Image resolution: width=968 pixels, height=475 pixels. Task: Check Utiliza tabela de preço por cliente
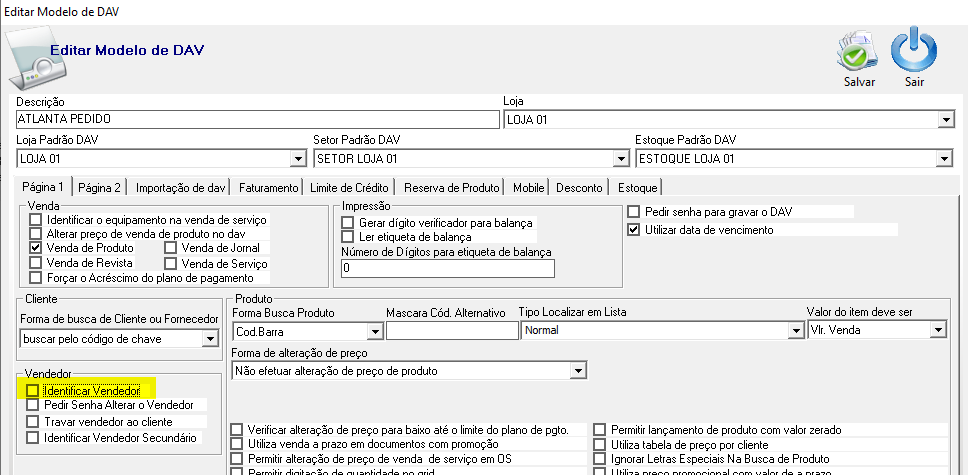pyautogui.click(x=600, y=444)
